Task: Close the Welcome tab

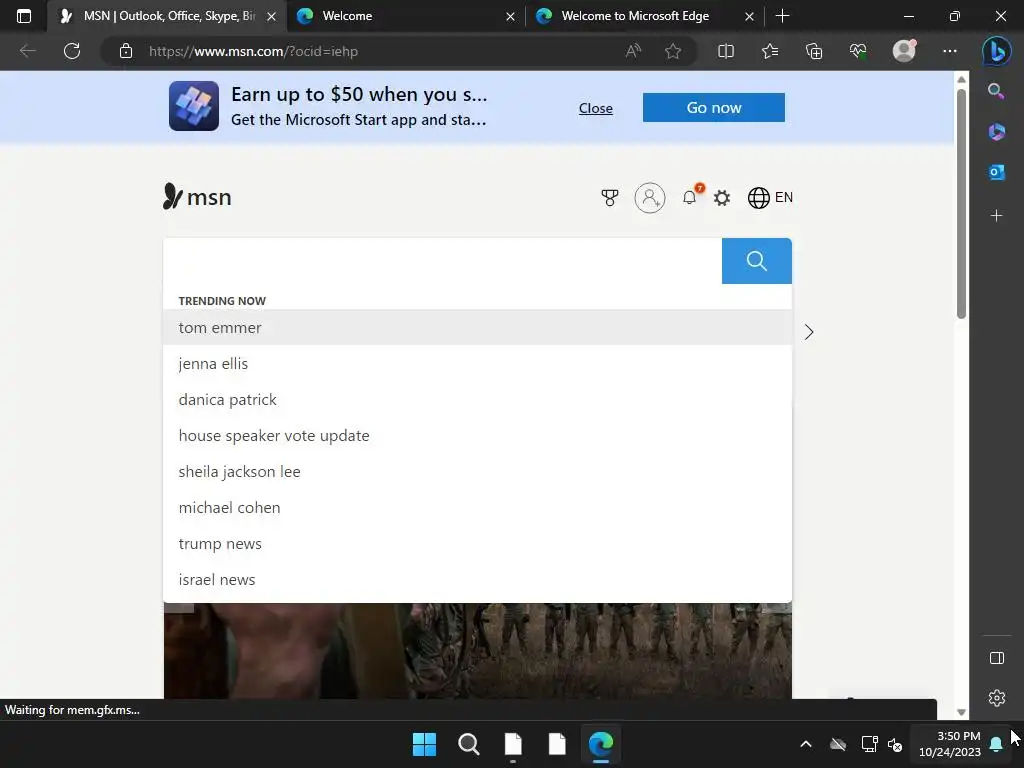Action: click(511, 16)
